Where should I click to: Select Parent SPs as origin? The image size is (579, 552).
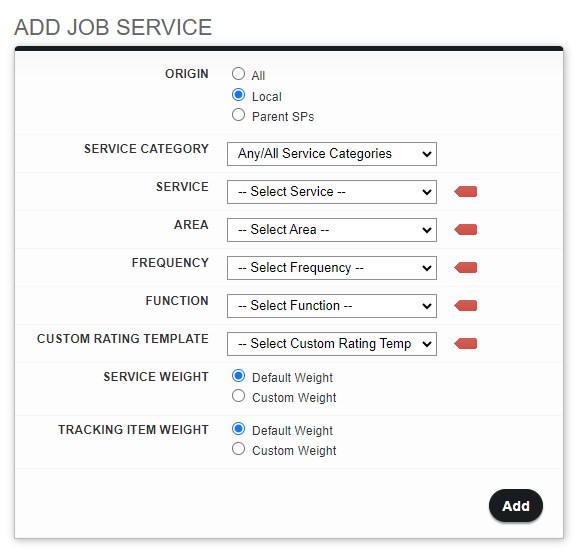[238, 115]
